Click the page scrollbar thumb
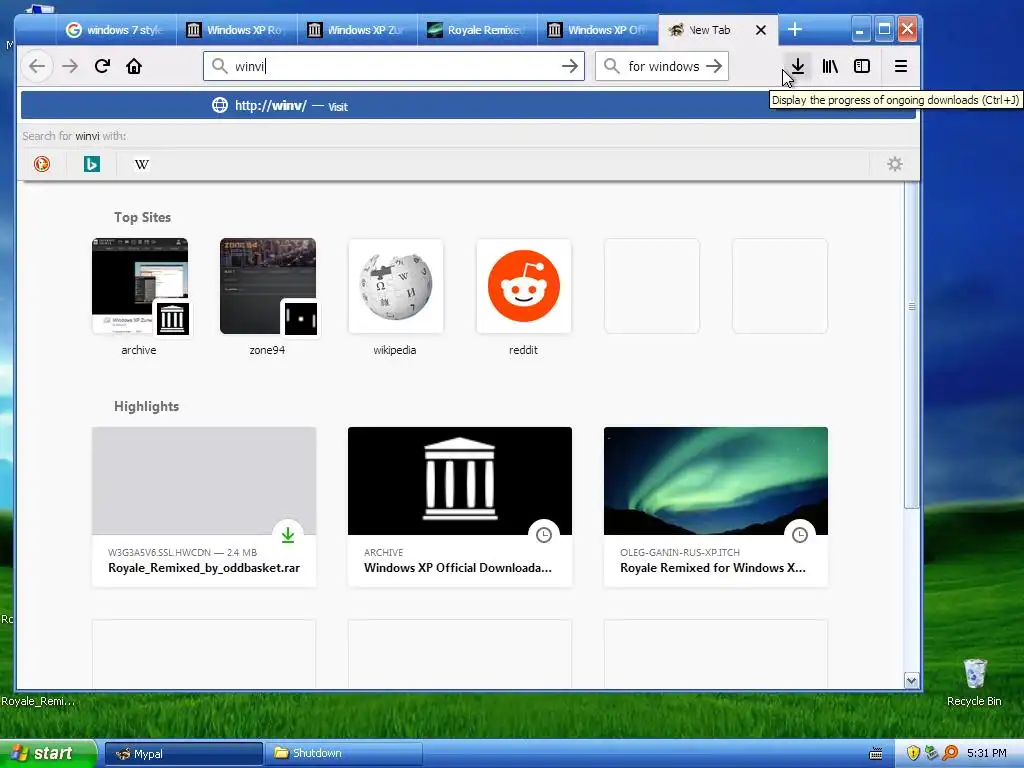Image resolution: width=1024 pixels, height=768 pixels. pyautogui.click(x=912, y=345)
